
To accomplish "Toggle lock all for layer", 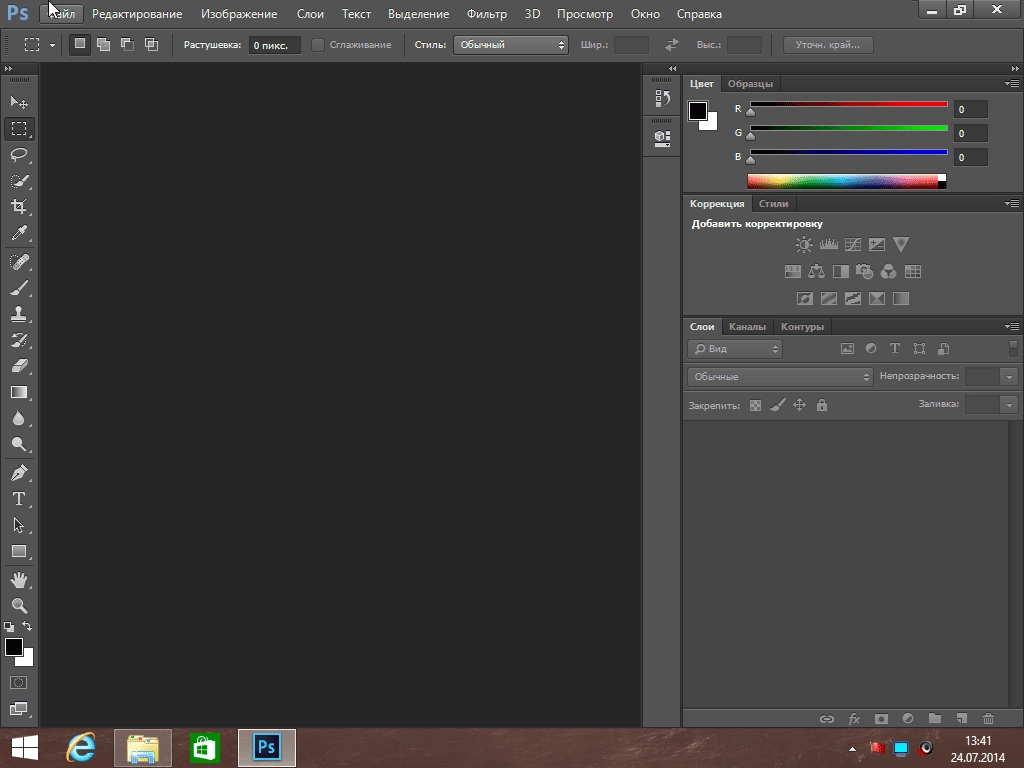I will (x=822, y=406).
